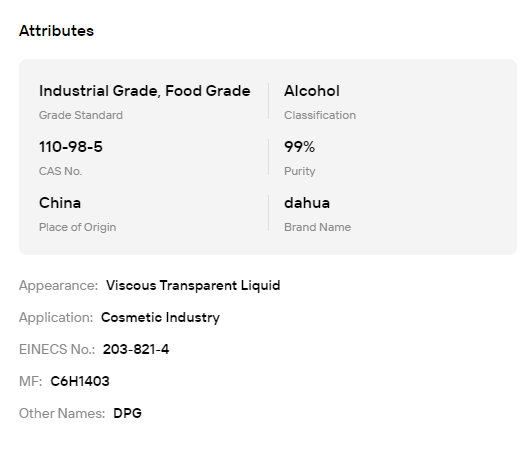This screenshot has width=527, height=455.
Task: Select the Industrial Grade, Food Grade value
Action: tap(145, 91)
